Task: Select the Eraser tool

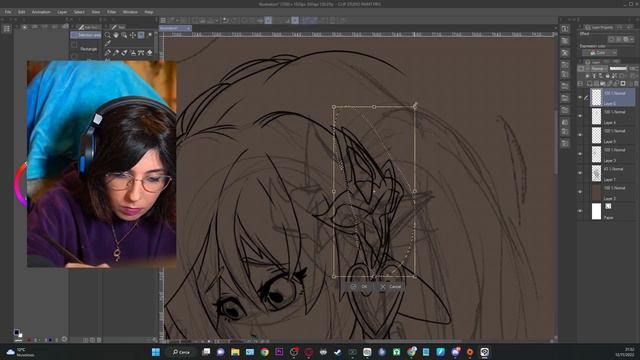Action: coord(150,53)
